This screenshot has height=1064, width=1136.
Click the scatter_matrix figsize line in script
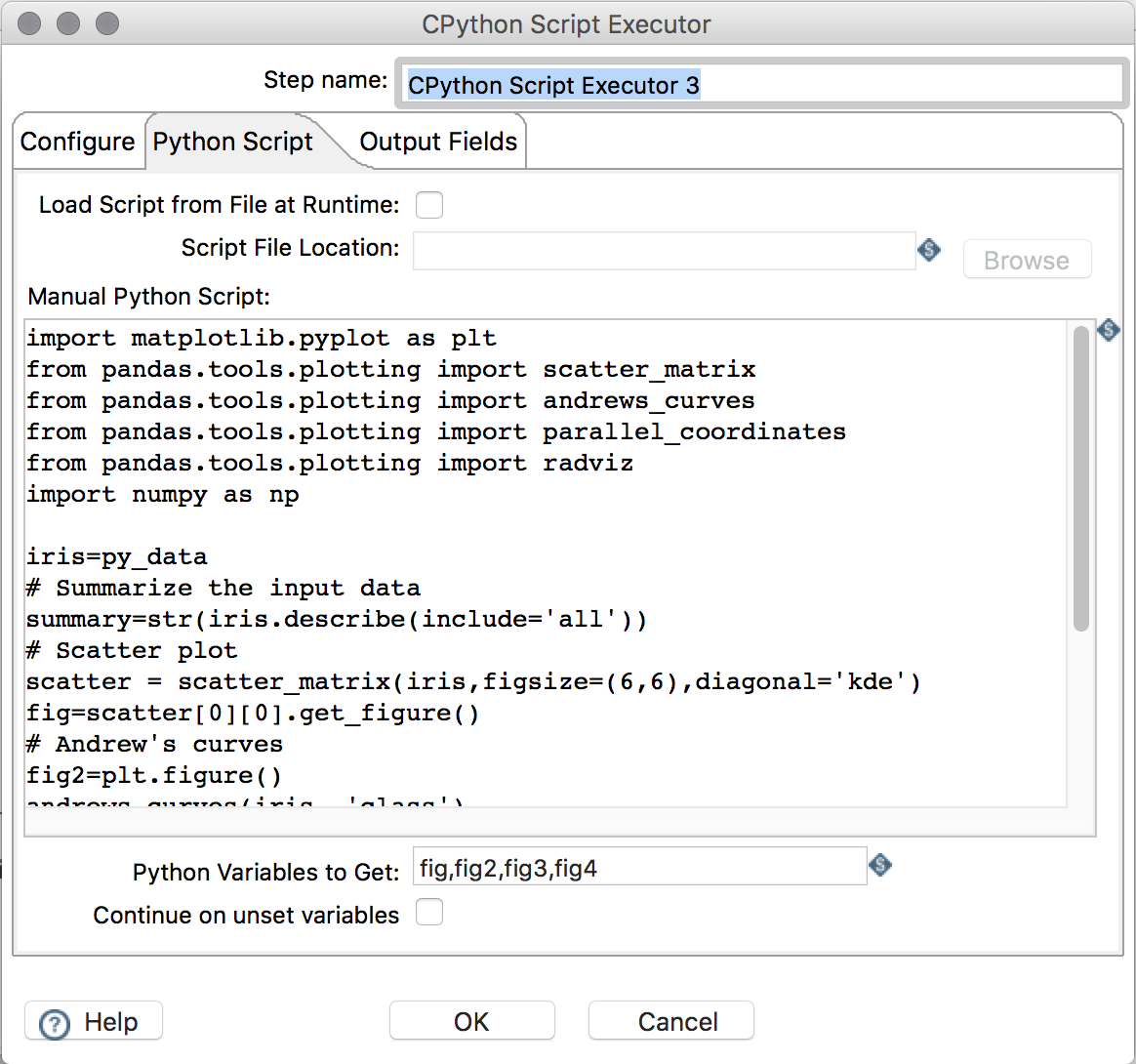pyautogui.click(x=473, y=682)
